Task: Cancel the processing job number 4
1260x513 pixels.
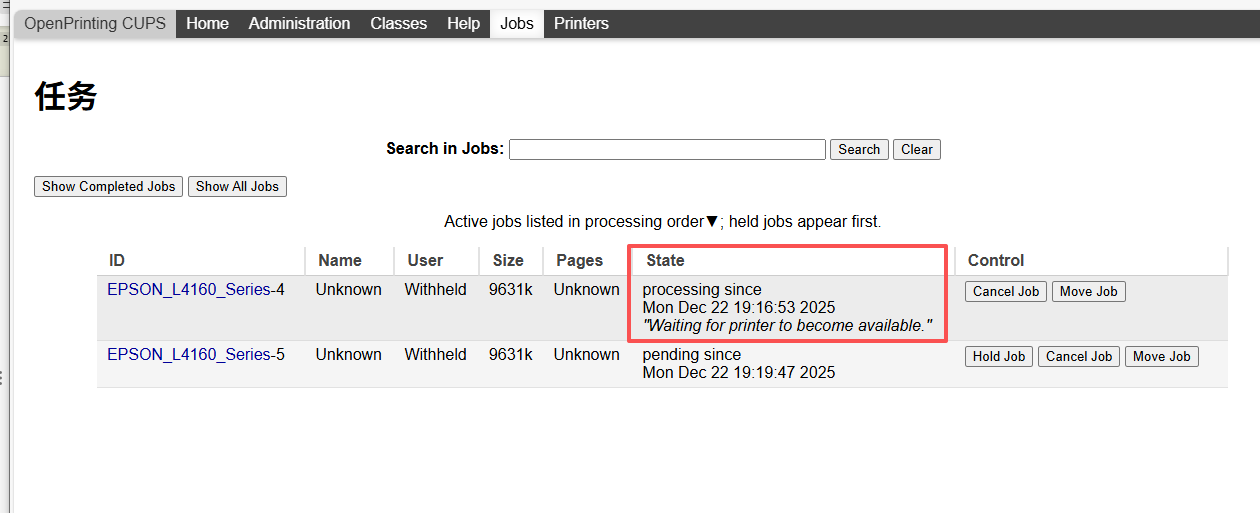Action: coord(1006,291)
